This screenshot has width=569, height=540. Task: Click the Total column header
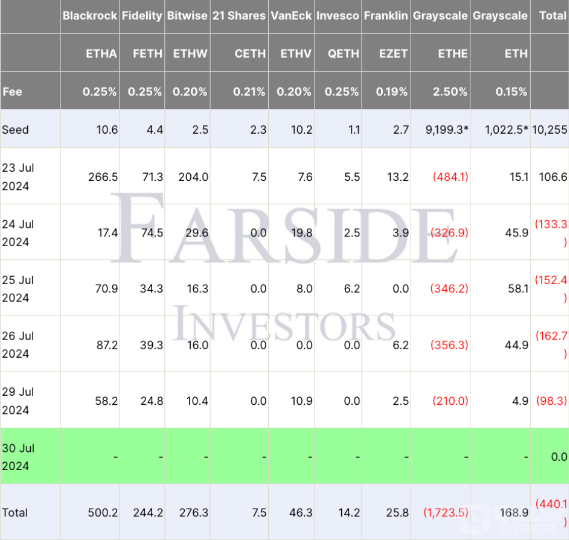553,16
